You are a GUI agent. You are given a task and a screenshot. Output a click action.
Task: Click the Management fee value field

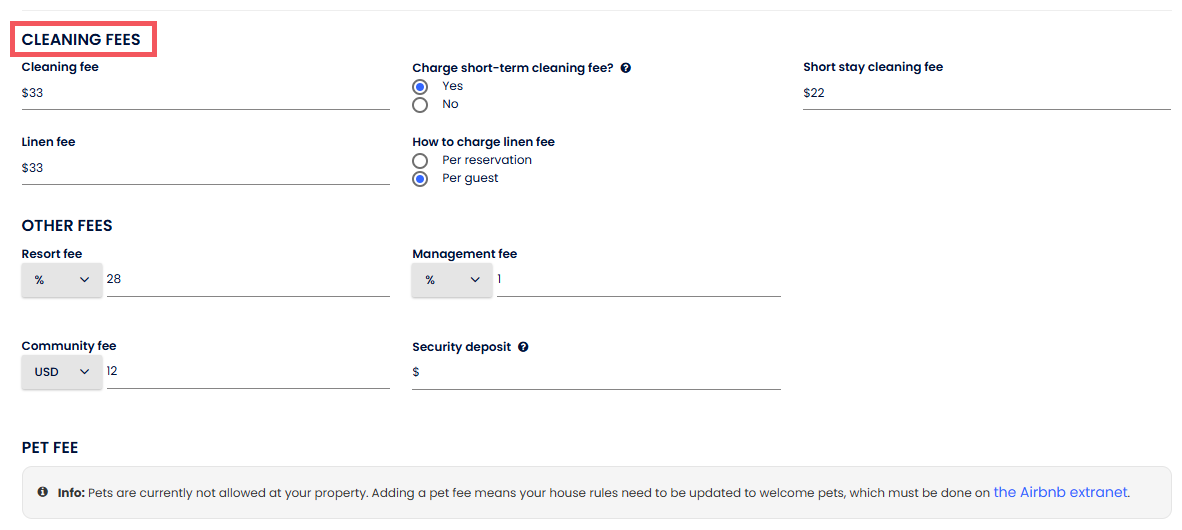(638, 279)
